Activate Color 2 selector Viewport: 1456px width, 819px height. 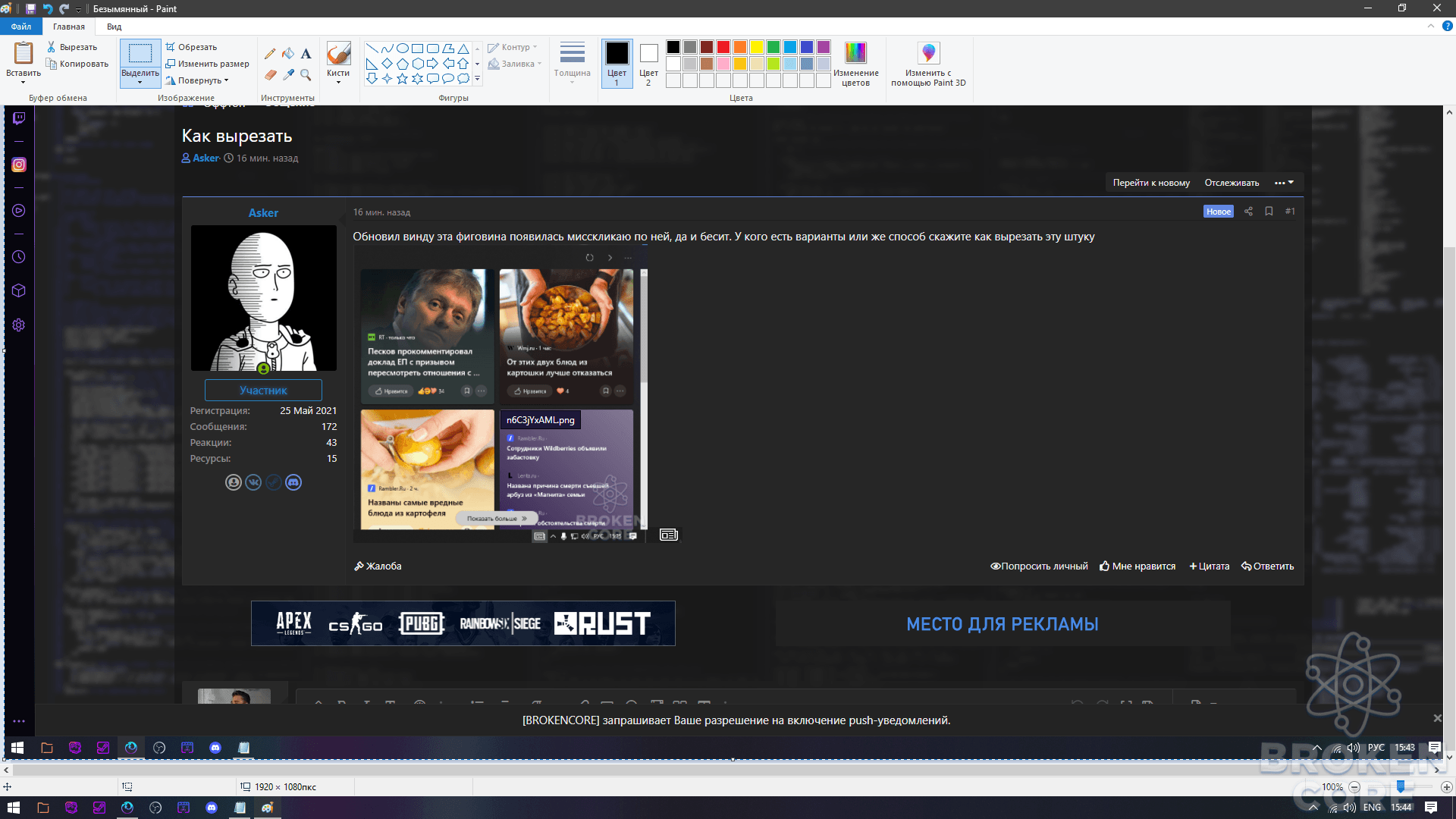tap(648, 64)
